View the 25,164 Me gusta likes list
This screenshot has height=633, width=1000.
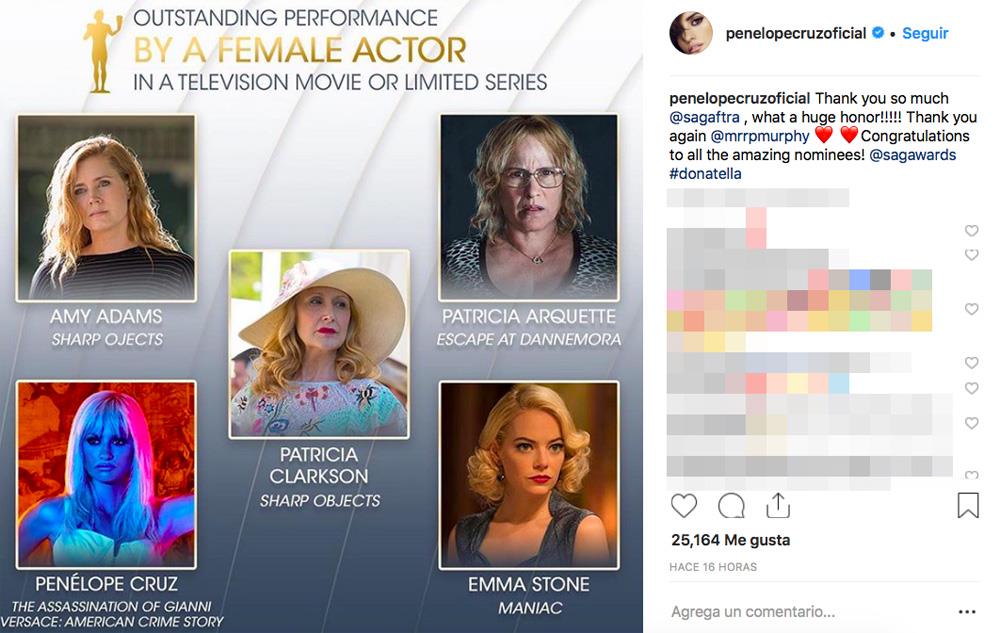(x=730, y=540)
